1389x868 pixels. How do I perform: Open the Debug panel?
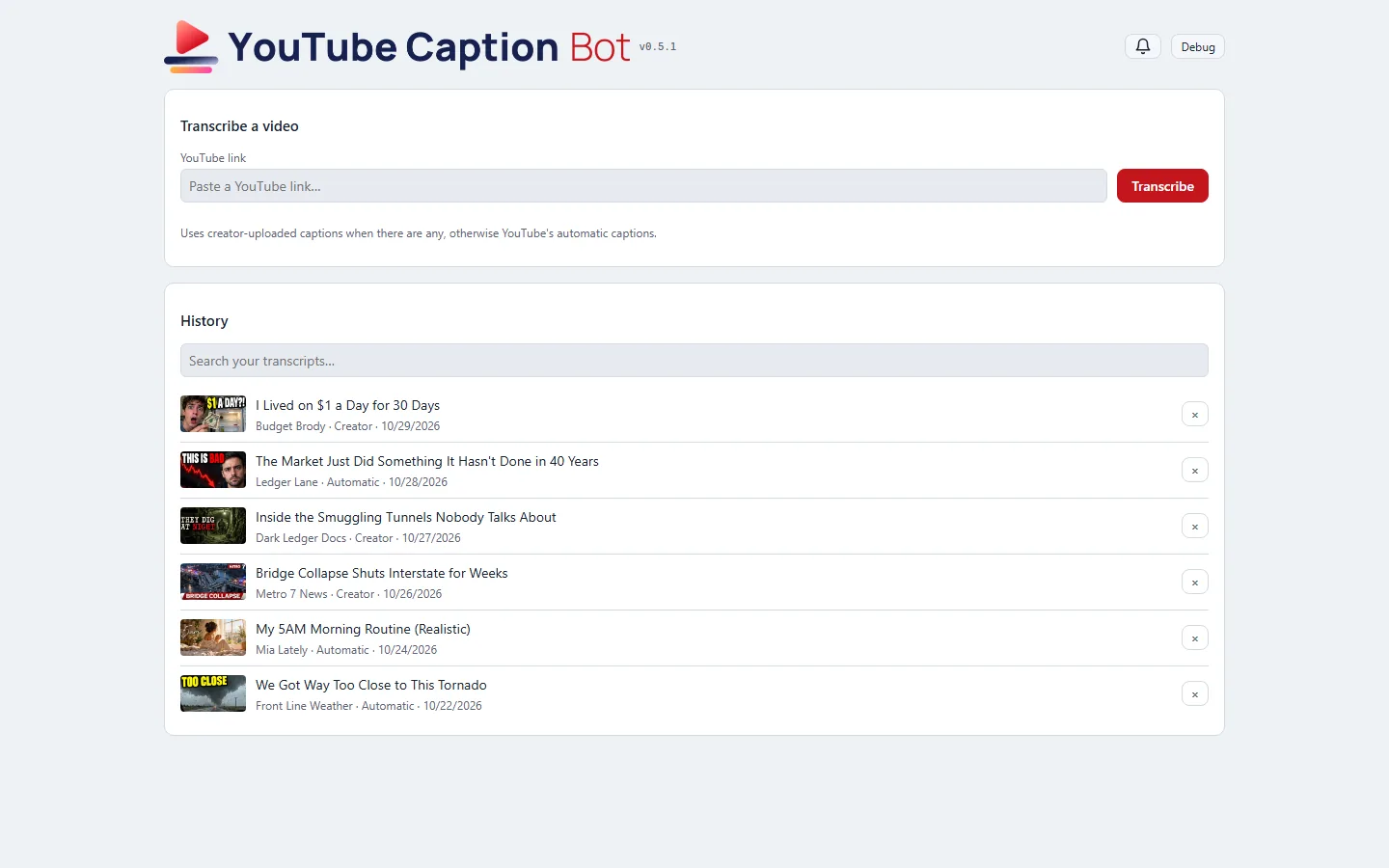click(x=1198, y=46)
